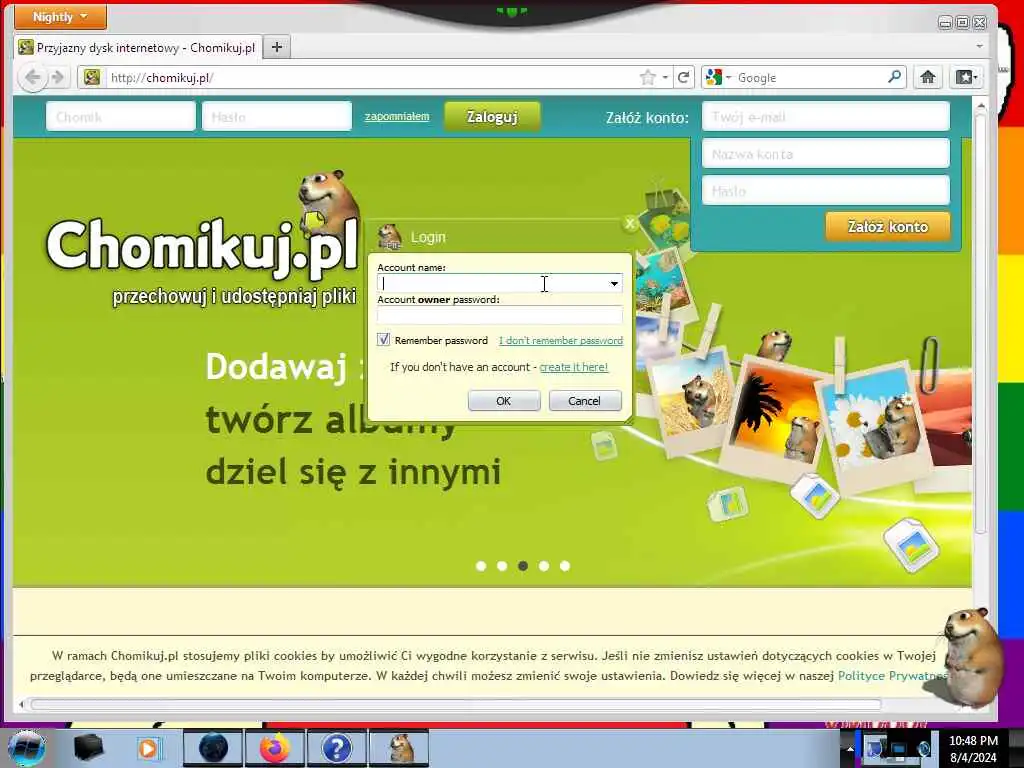The image size is (1024, 768).
Task: Focus the Account owner password field
Action: pos(500,315)
